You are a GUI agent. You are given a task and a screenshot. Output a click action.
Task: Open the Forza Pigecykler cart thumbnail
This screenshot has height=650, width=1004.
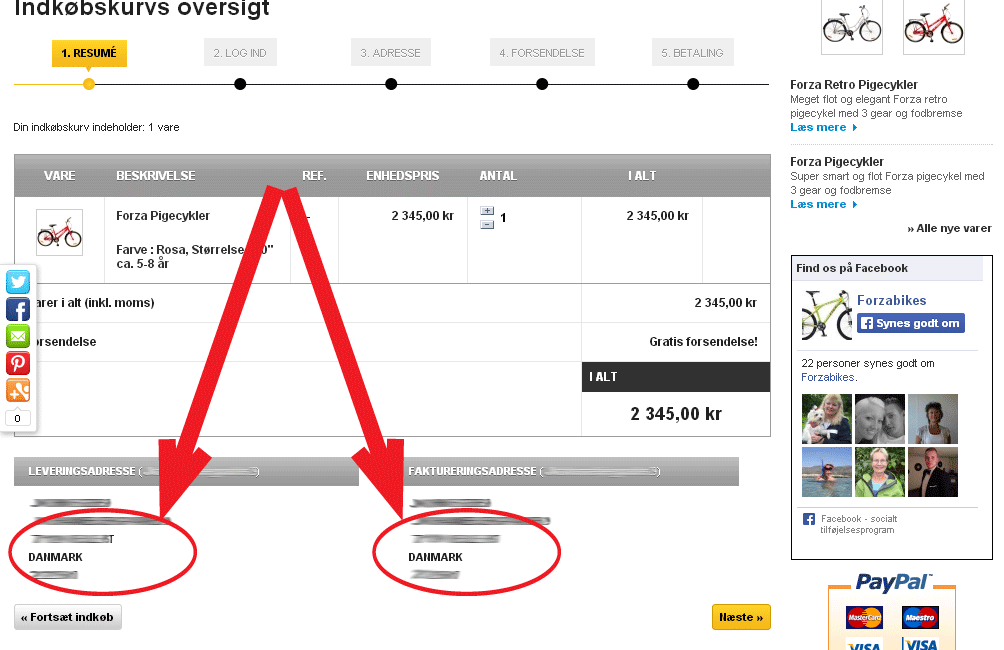tap(60, 232)
